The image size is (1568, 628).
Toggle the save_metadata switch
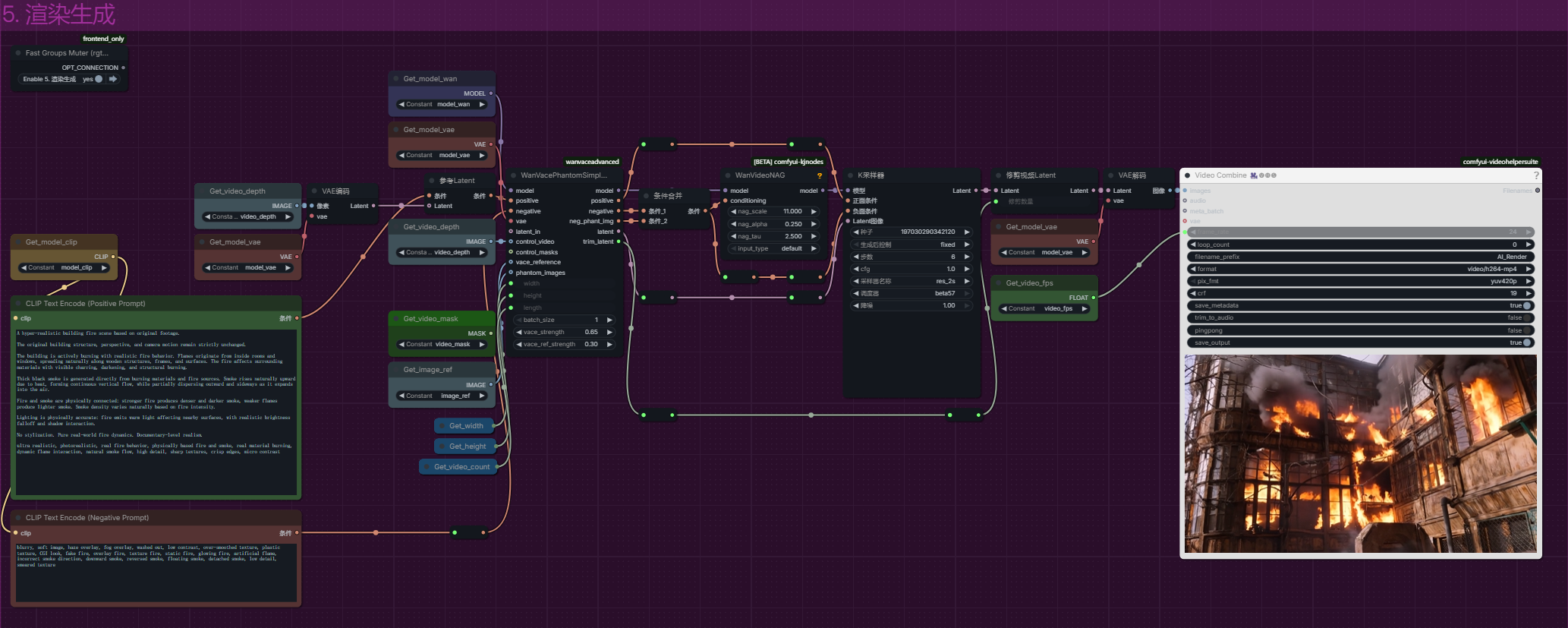[1526, 306]
